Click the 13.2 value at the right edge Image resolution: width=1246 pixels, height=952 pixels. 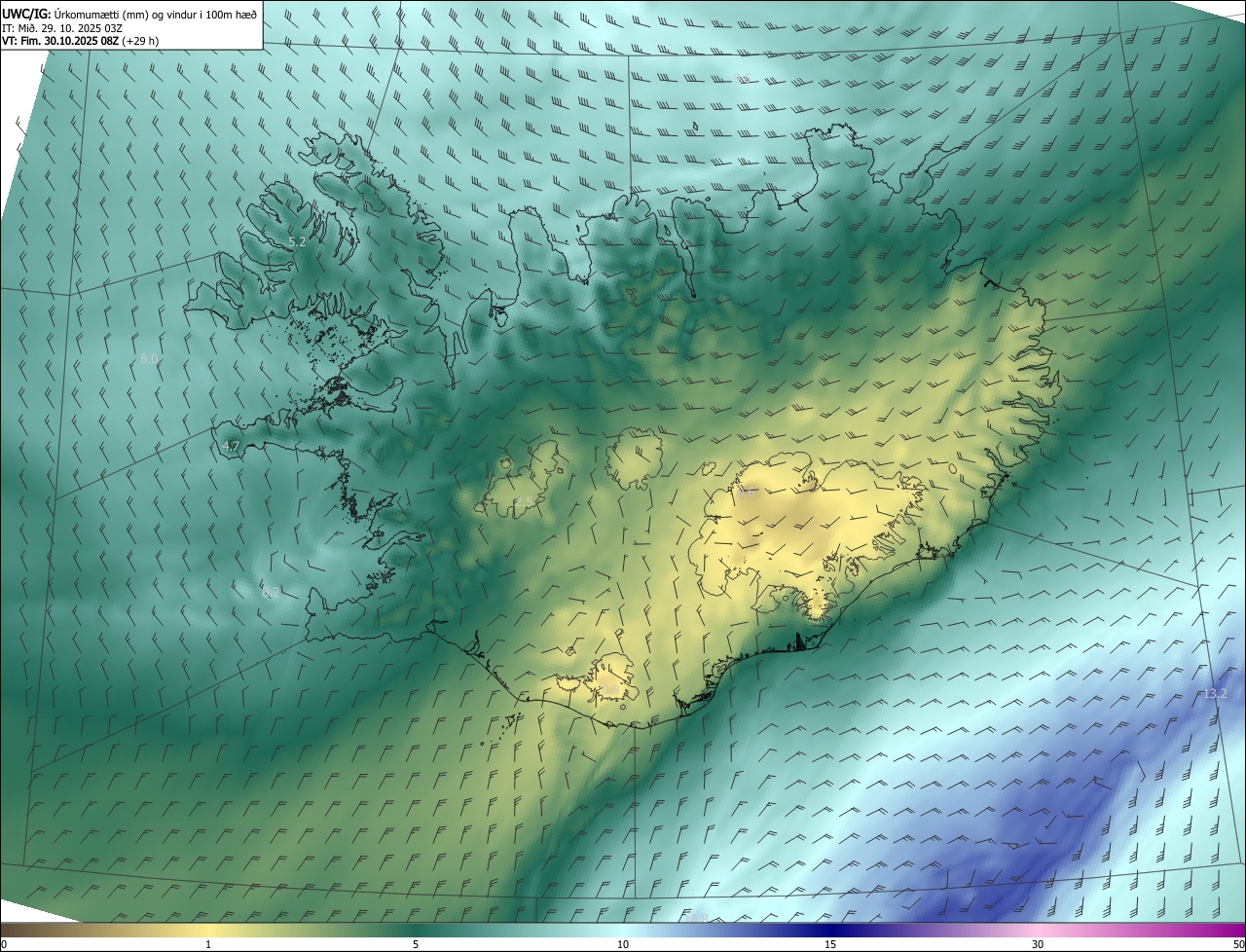point(1216,693)
